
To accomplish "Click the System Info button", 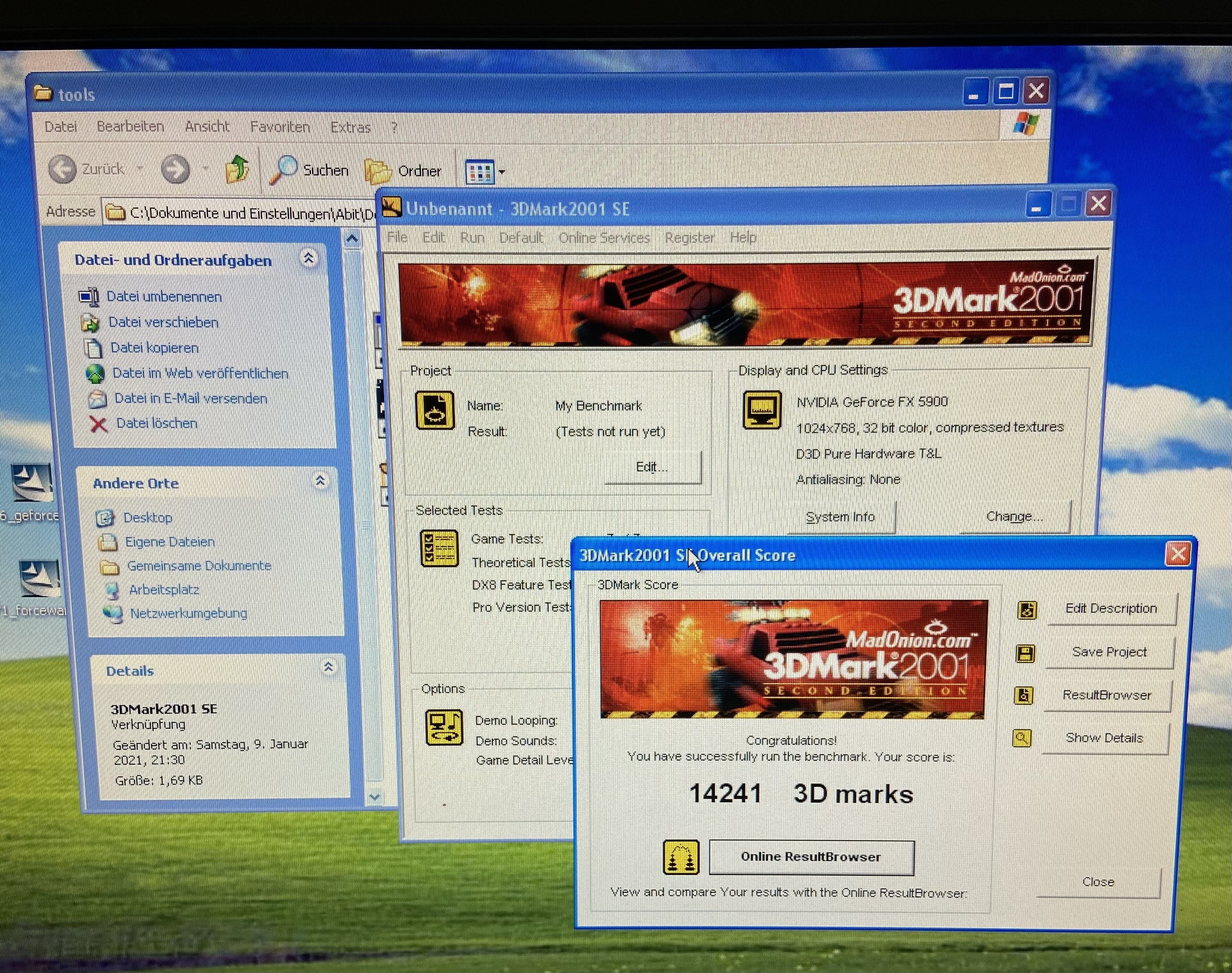I will coord(841,517).
